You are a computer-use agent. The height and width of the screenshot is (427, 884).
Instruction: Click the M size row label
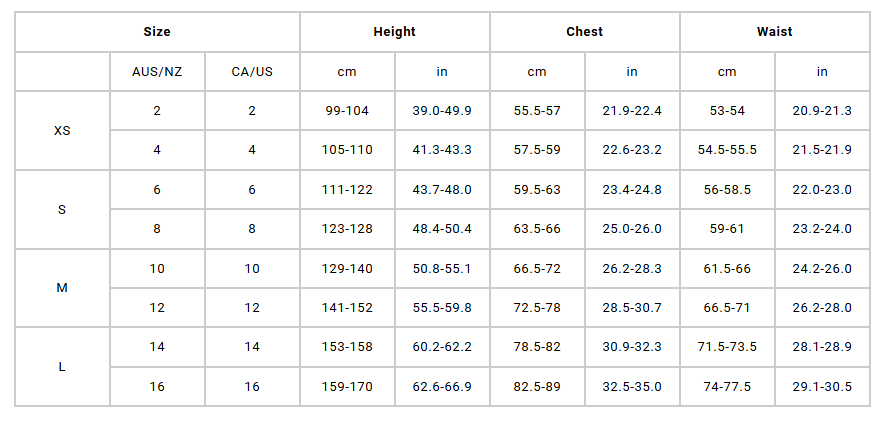pos(62,288)
